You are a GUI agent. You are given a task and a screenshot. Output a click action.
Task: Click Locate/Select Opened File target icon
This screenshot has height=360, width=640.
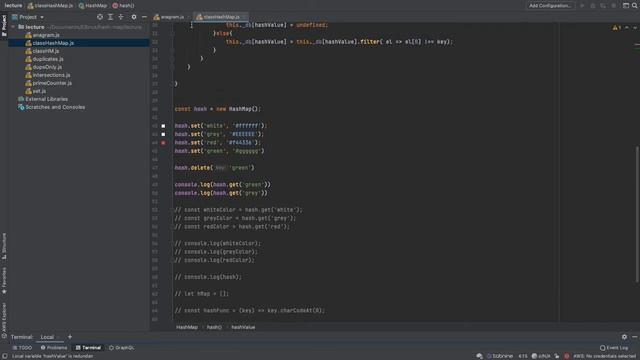[x=100, y=17]
